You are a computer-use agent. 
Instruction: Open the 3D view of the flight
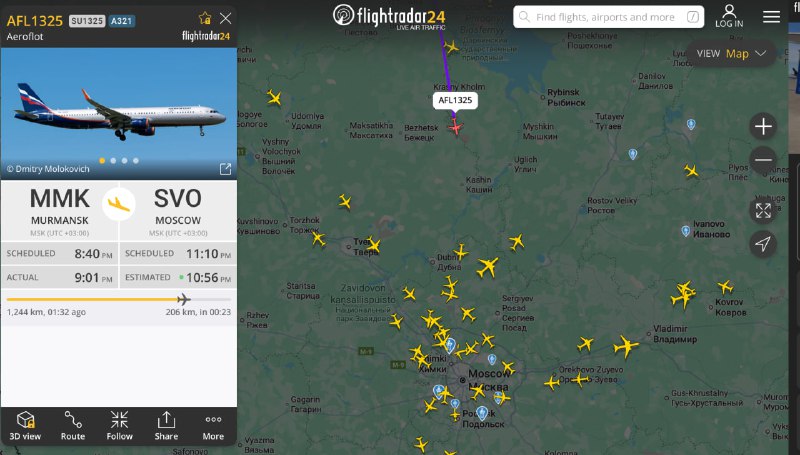point(25,425)
